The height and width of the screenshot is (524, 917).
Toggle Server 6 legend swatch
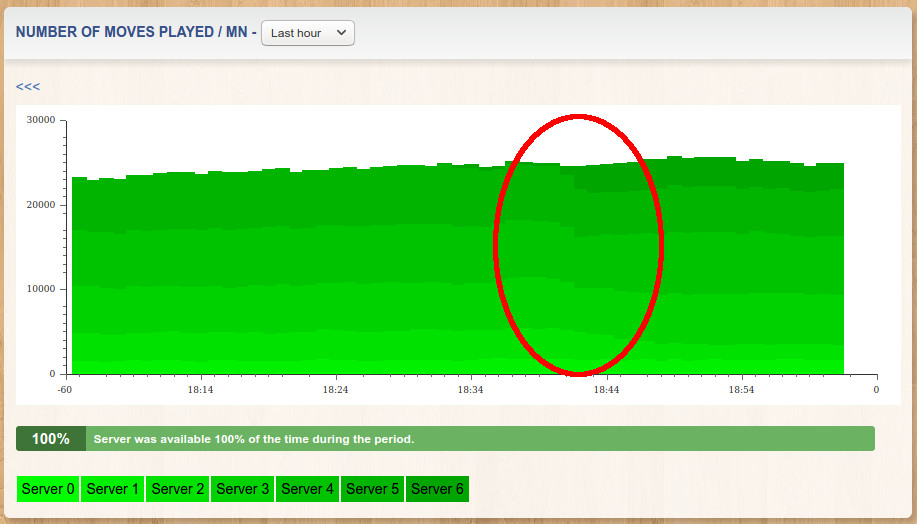pos(437,489)
